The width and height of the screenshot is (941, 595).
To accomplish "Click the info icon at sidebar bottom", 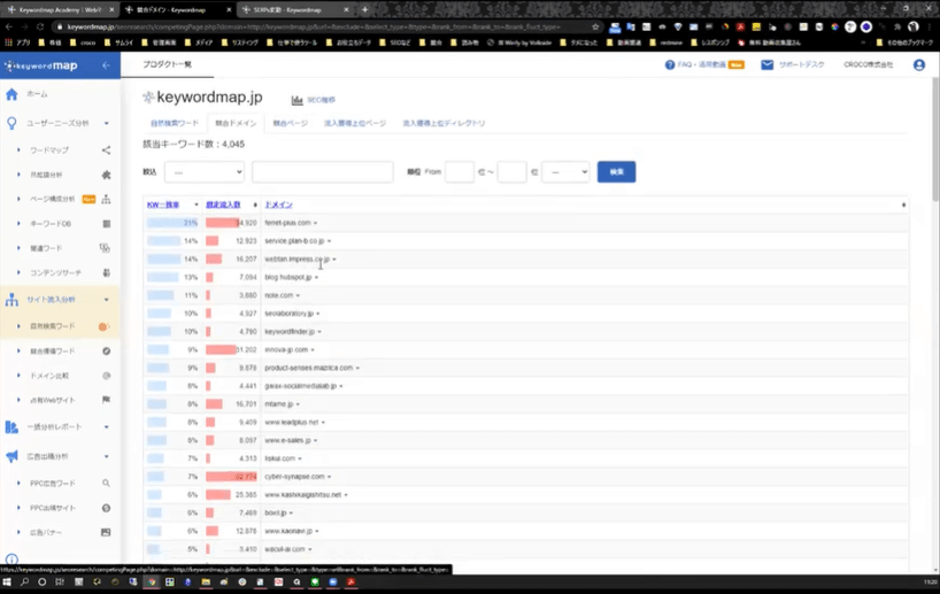I will coord(11,560).
